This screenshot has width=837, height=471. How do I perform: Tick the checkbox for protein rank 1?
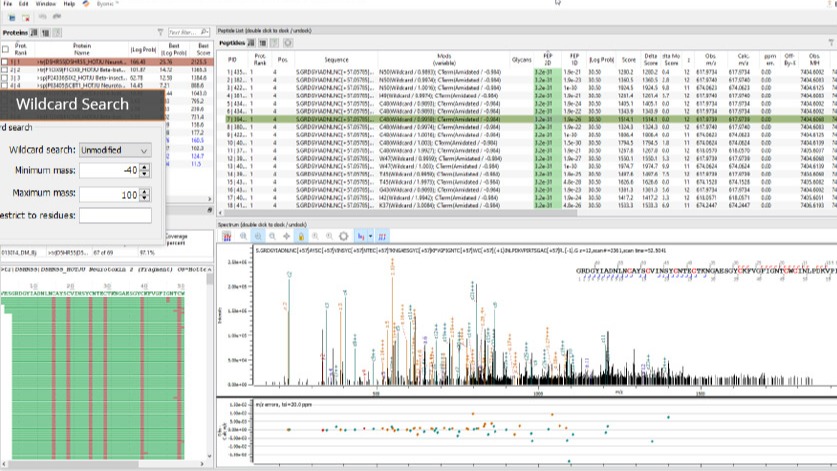5,62
